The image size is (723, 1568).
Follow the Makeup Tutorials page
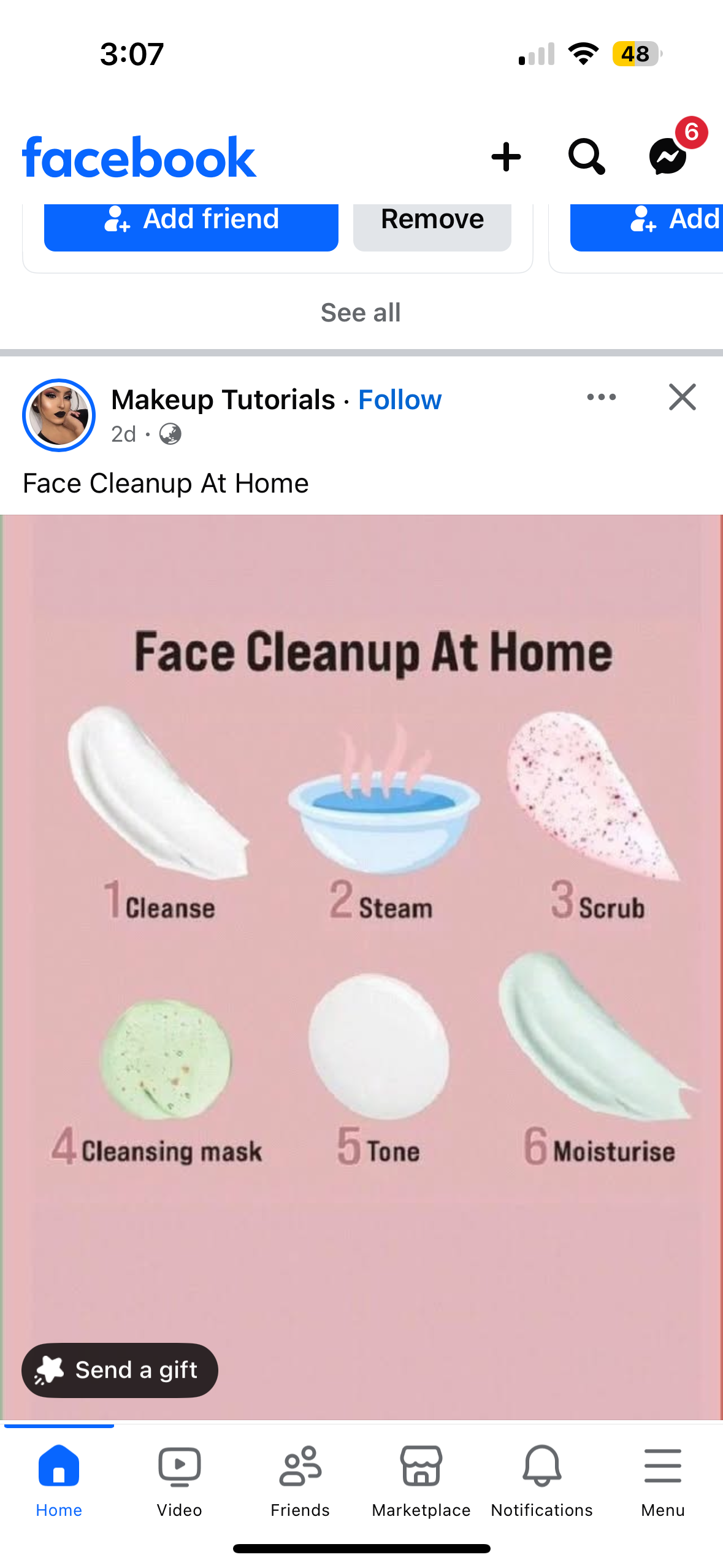click(400, 400)
